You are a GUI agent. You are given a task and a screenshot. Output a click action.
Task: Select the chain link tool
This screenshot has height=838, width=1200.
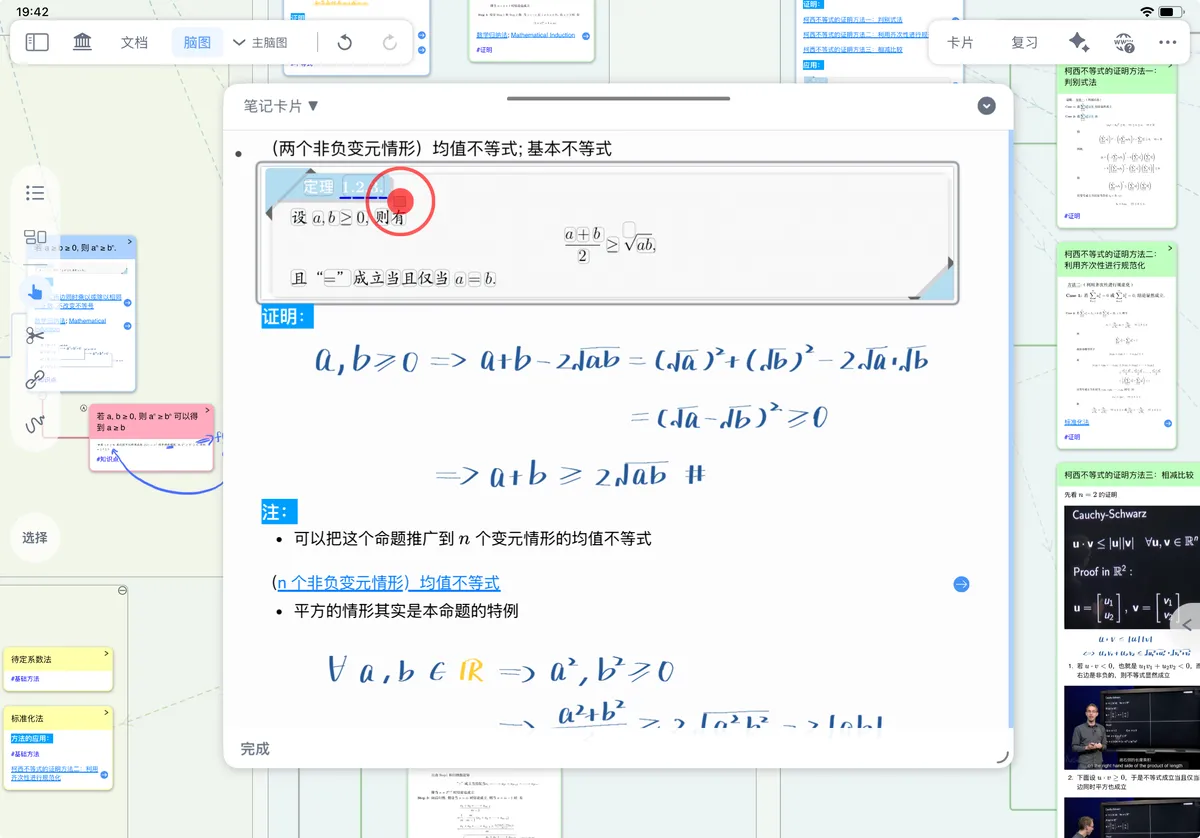point(35,380)
